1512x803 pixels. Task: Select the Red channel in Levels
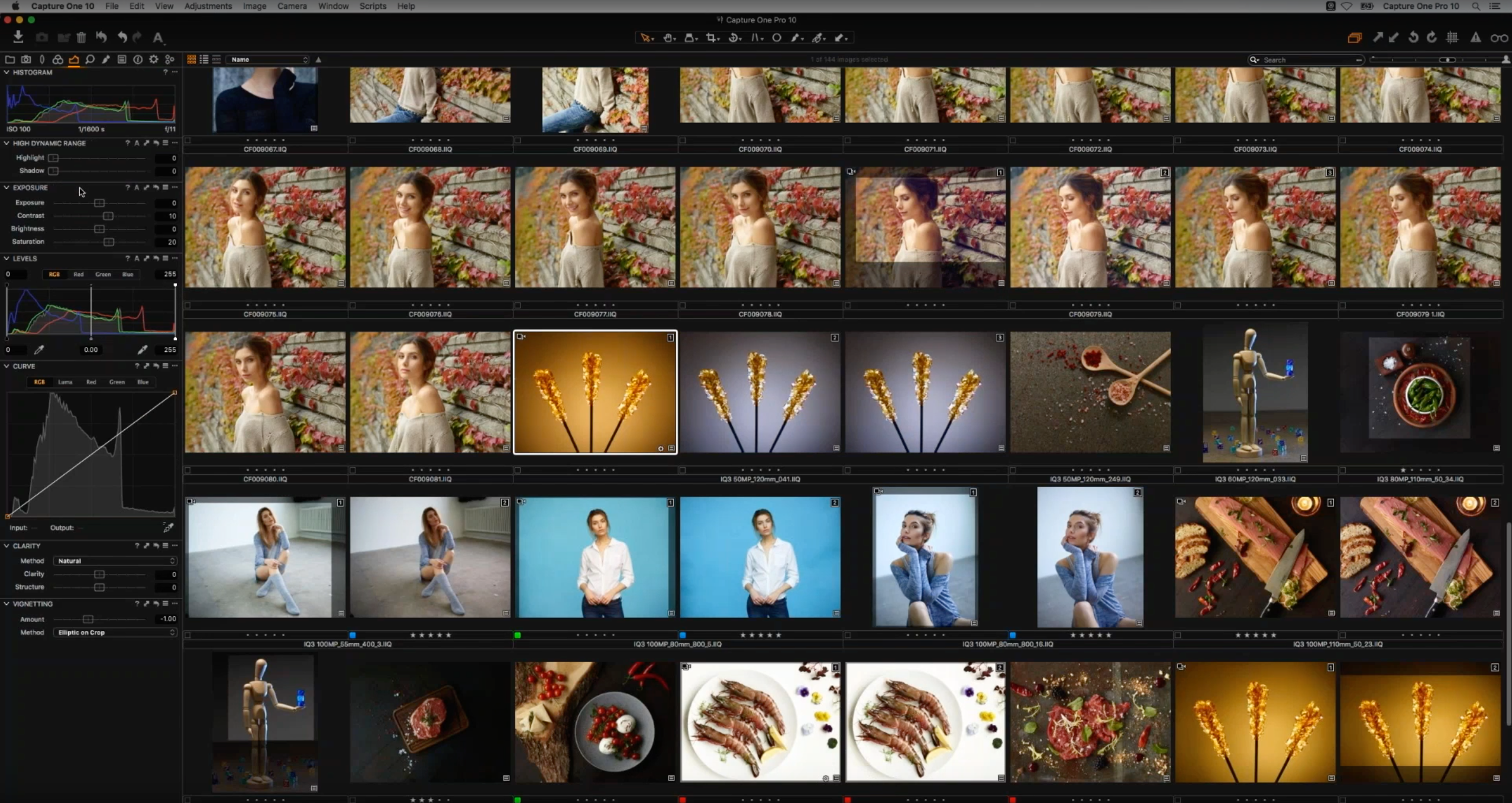(x=78, y=274)
